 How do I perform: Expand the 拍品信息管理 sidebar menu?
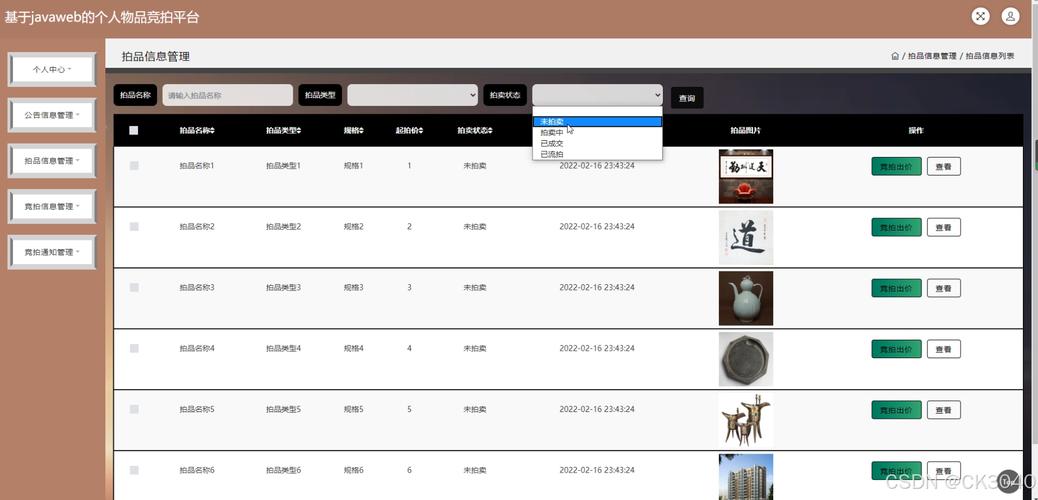pos(52,161)
